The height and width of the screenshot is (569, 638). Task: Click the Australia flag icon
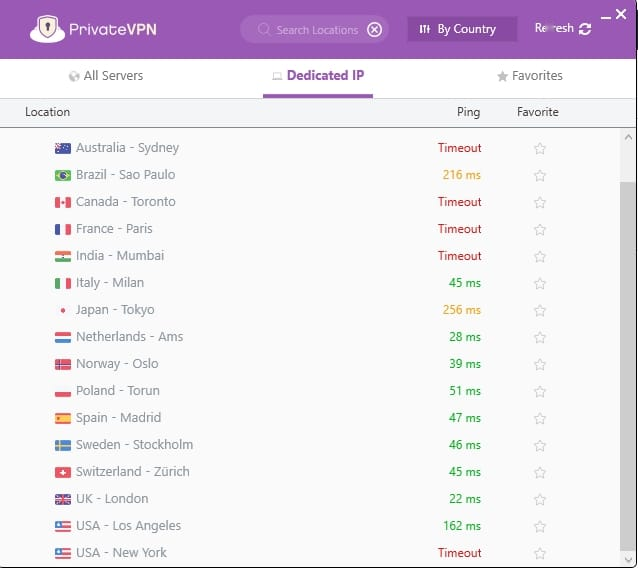pyautogui.click(x=63, y=148)
